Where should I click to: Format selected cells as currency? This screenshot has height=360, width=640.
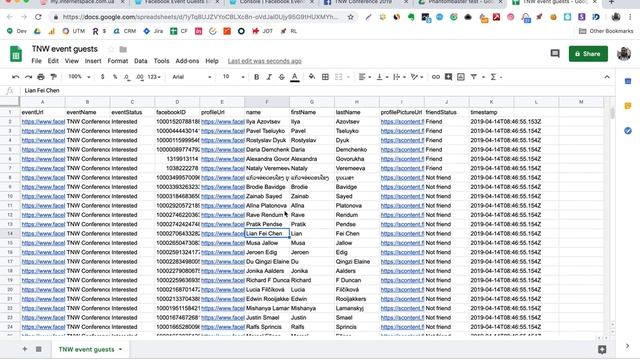click(x=102, y=77)
